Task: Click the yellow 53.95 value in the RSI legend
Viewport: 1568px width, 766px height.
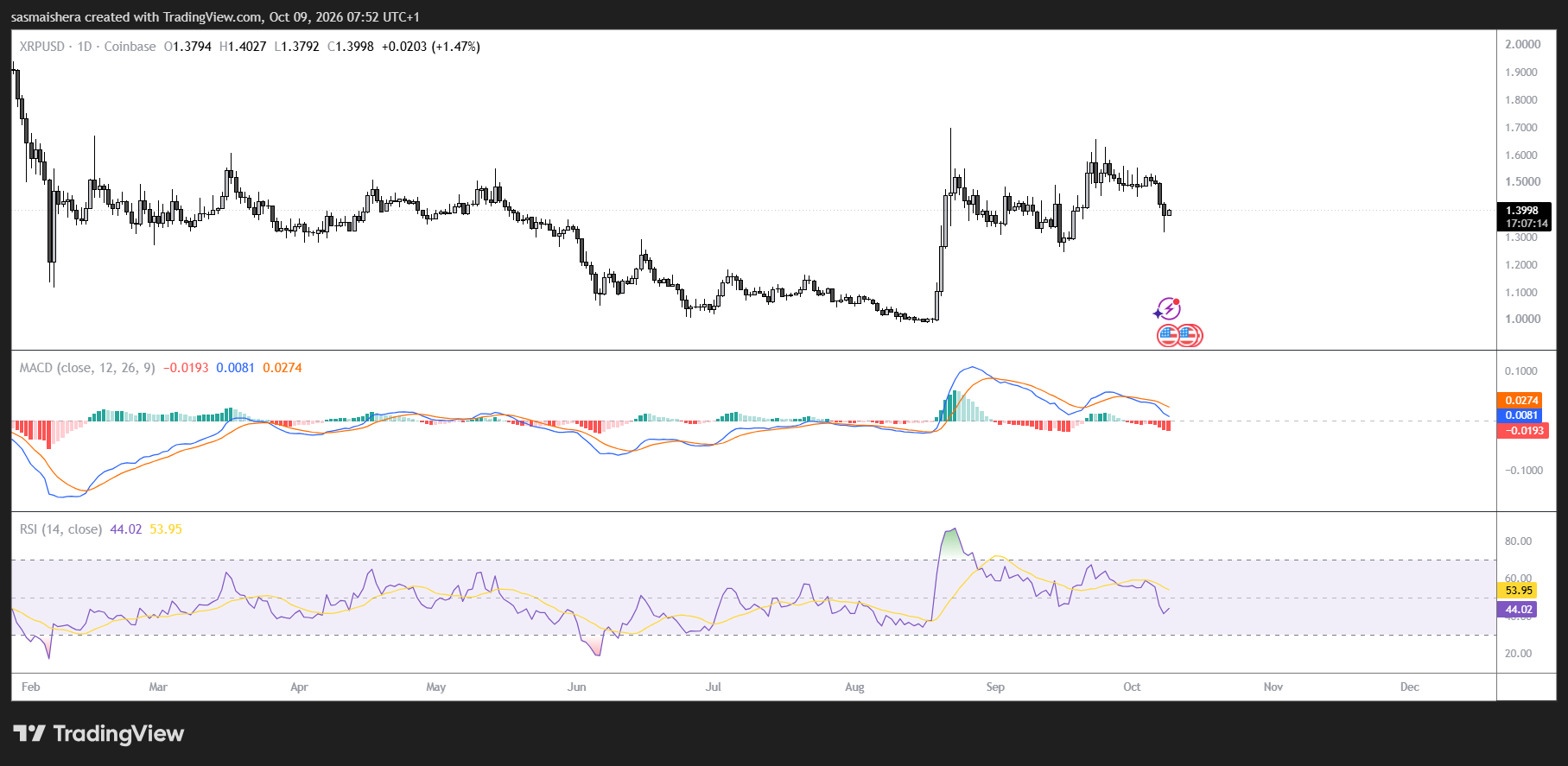Action: tap(166, 529)
